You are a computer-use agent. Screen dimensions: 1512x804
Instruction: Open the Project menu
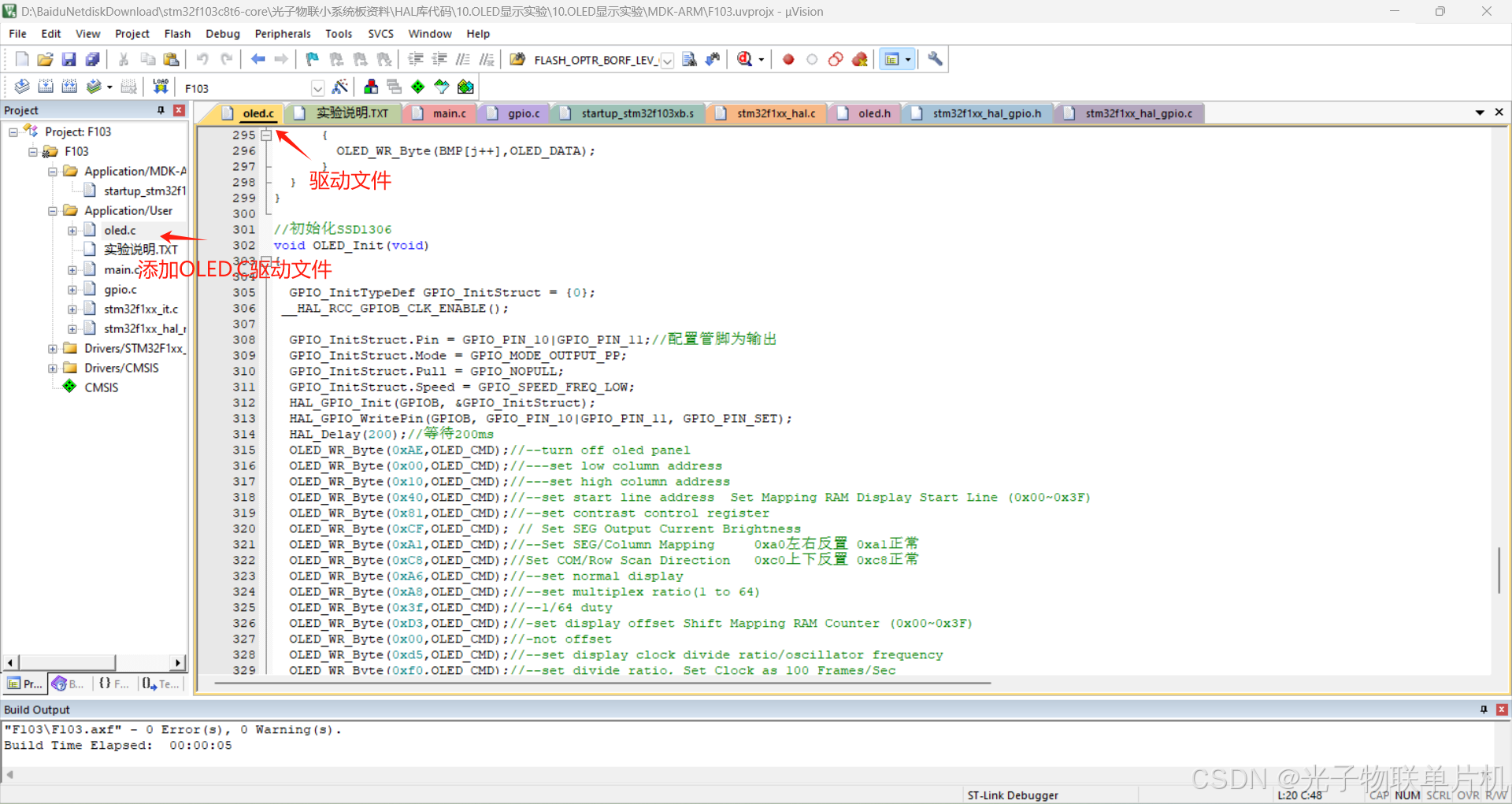(132, 34)
